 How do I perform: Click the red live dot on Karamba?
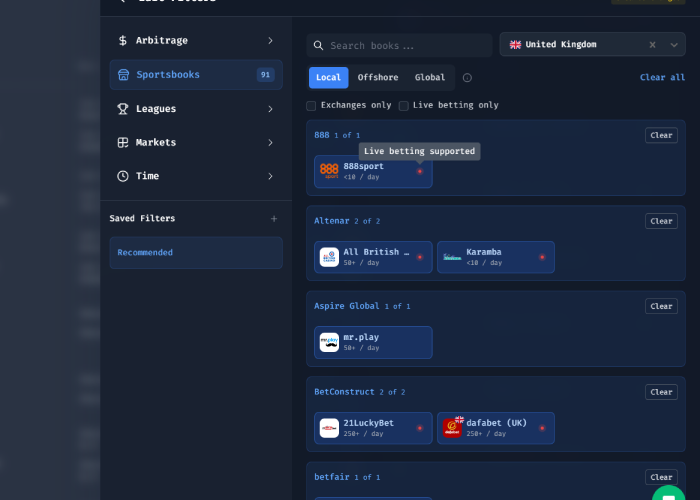pyautogui.click(x=542, y=257)
